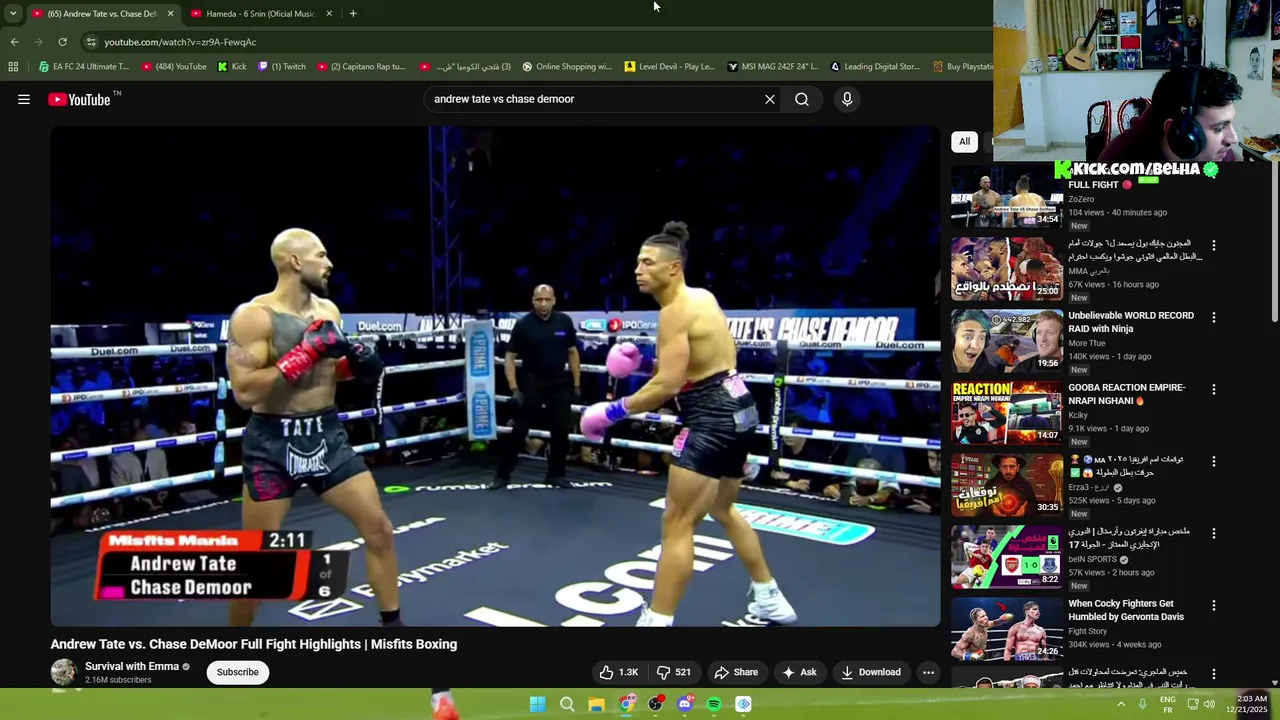1280x720 pixels.
Task: Open options for the beIN SPORTS video
Action: tap(1214, 533)
